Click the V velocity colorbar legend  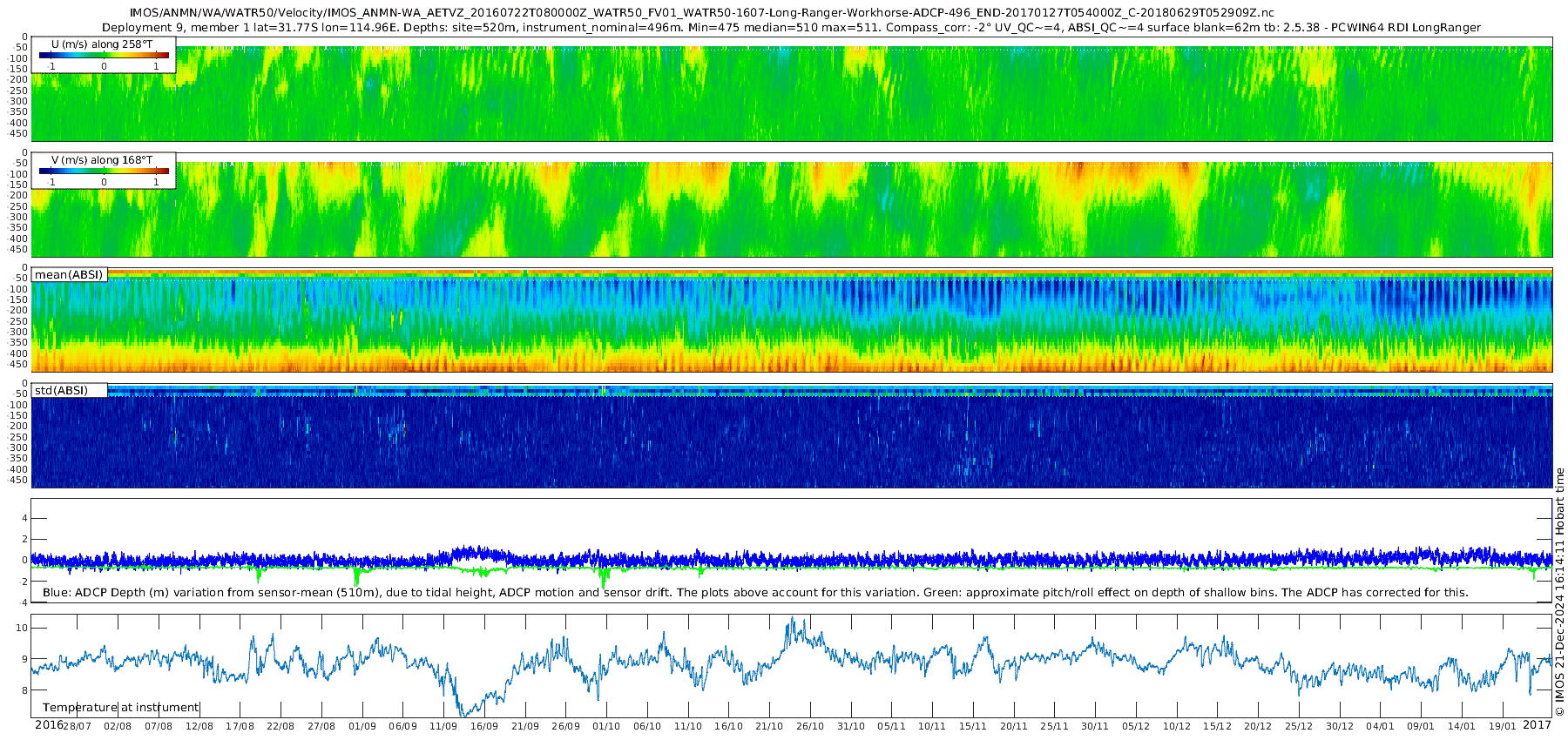coord(104,172)
